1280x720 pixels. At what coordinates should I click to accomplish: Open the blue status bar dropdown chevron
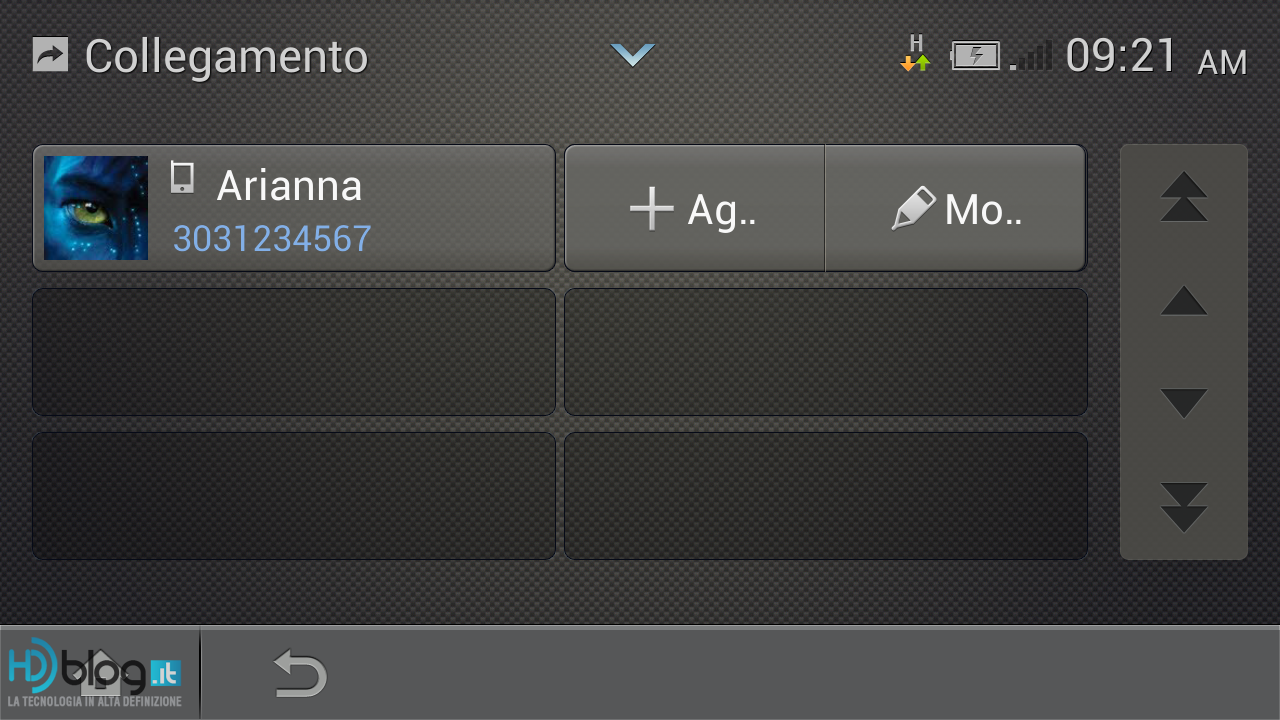pyautogui.click(x=633, y=55)
